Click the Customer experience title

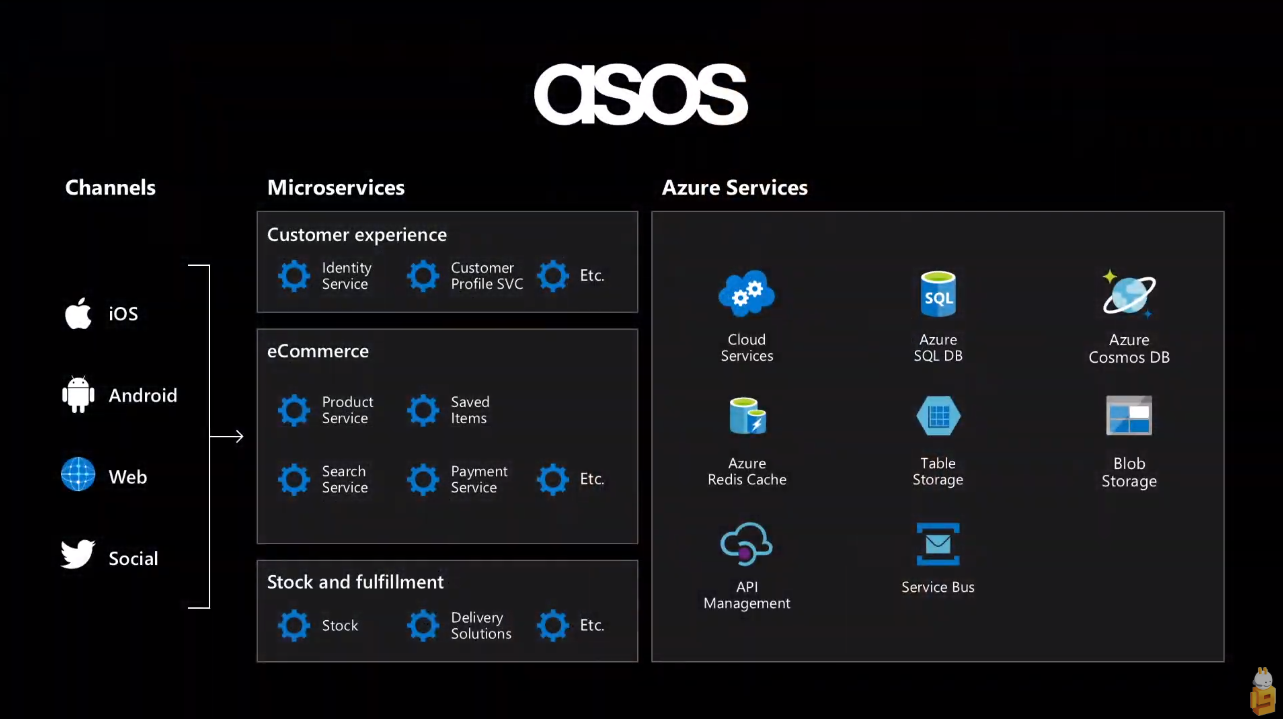pos(357,235)
